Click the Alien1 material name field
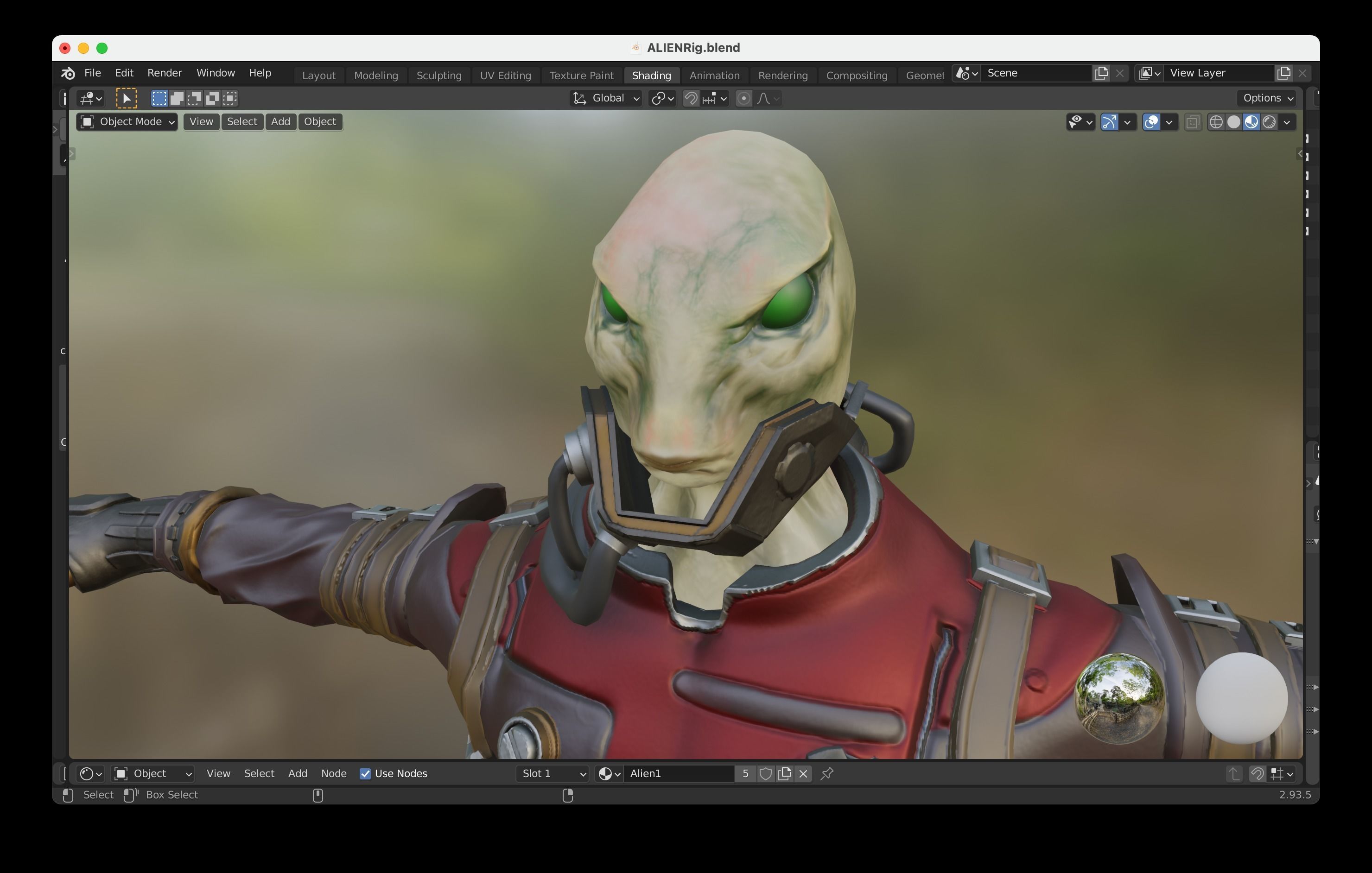Screen dimensions: 1372x873 [x=679, y=774]
